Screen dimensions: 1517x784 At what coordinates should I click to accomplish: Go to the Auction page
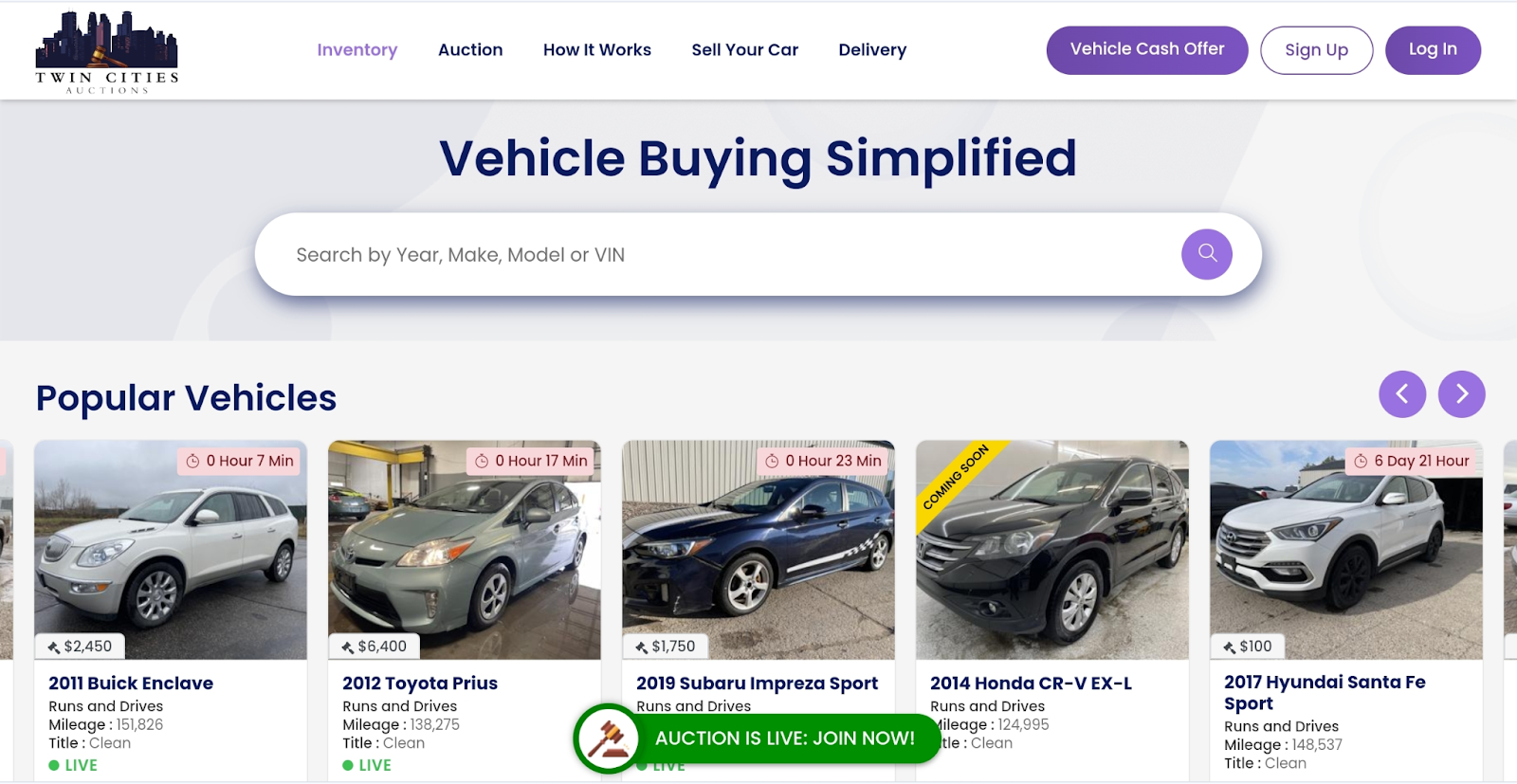click(470, 49)
